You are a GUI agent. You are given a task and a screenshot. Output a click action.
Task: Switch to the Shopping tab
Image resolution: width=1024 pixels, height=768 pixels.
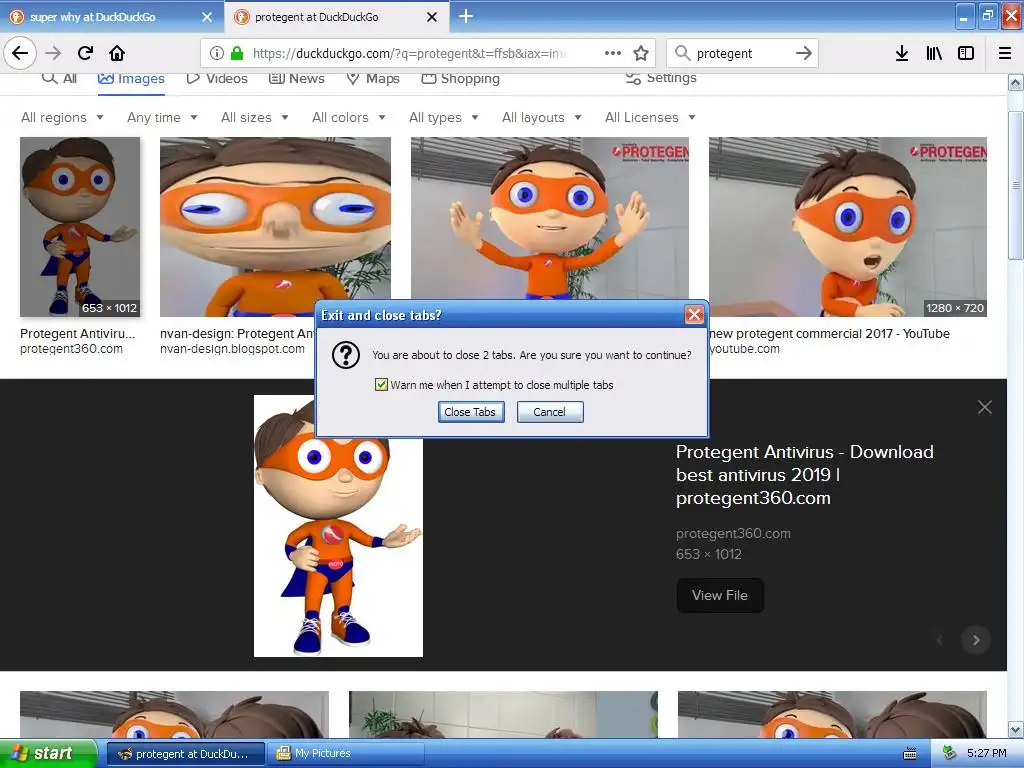460,78
